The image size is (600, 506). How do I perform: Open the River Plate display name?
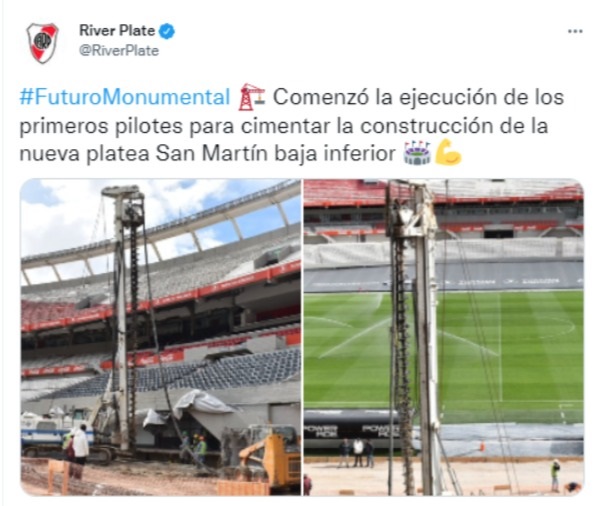(117, 31)
